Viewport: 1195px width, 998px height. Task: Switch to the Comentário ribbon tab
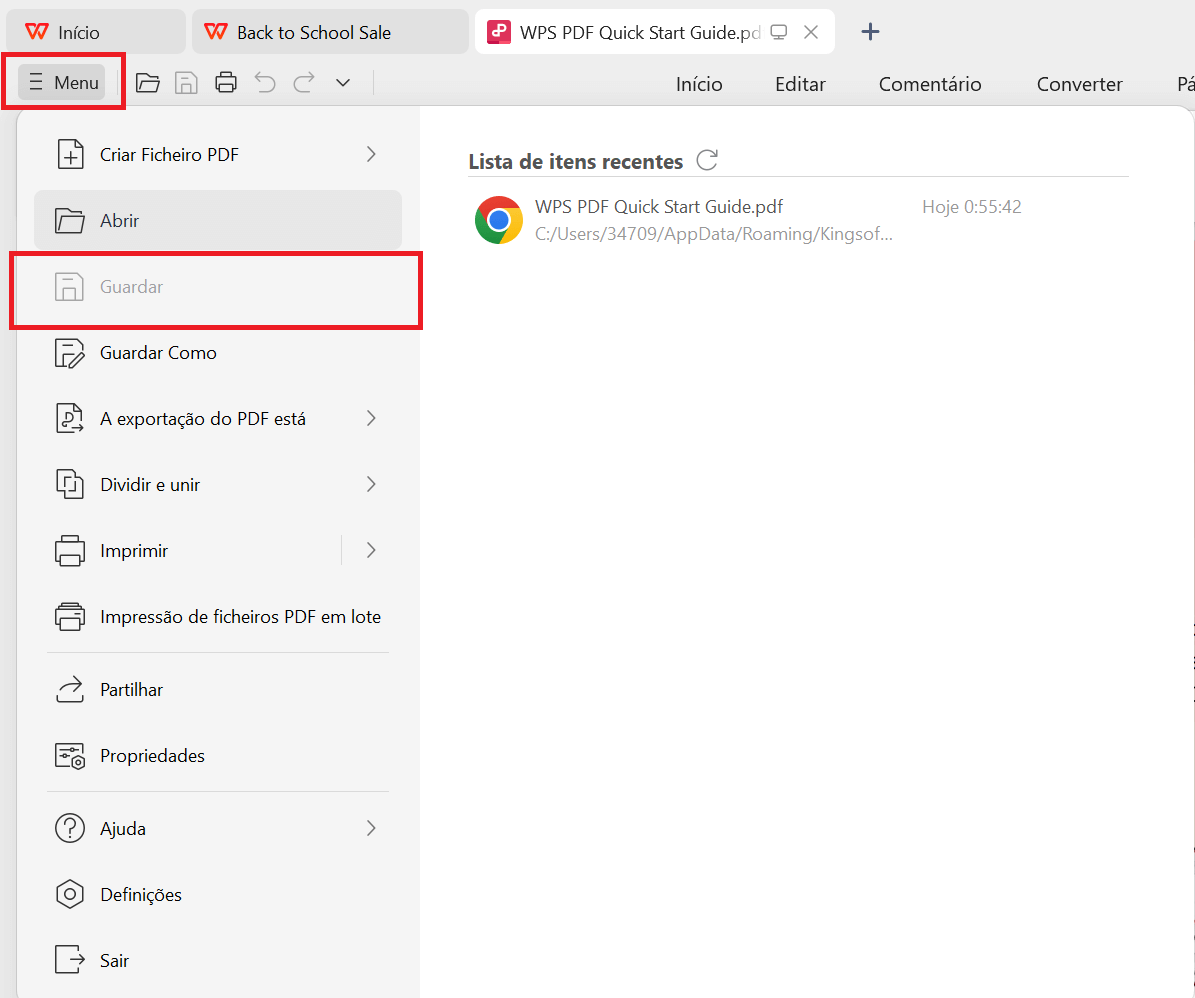pos(930,84)
